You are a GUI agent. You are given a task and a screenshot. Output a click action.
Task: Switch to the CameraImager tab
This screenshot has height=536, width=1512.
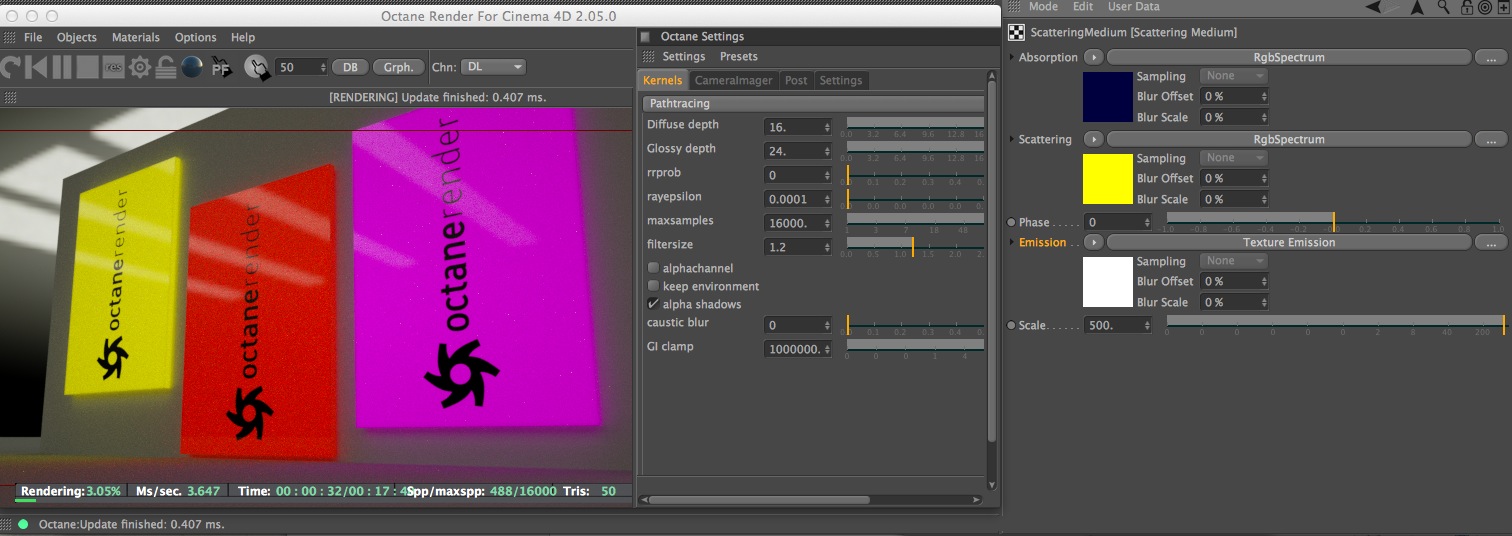pyautogui.click(x=734, y=80)
